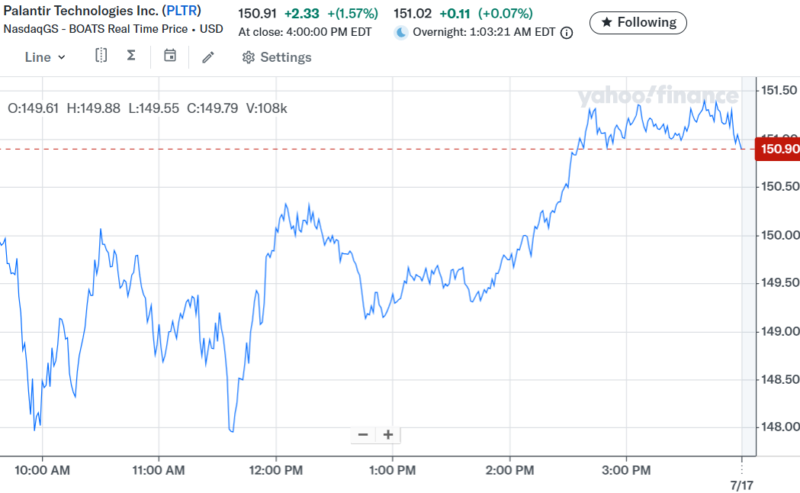Click the comparison icon in the toolbar
Image resolution: width=800 pixels, height=493 pixels.
click(x=101, y=57)
